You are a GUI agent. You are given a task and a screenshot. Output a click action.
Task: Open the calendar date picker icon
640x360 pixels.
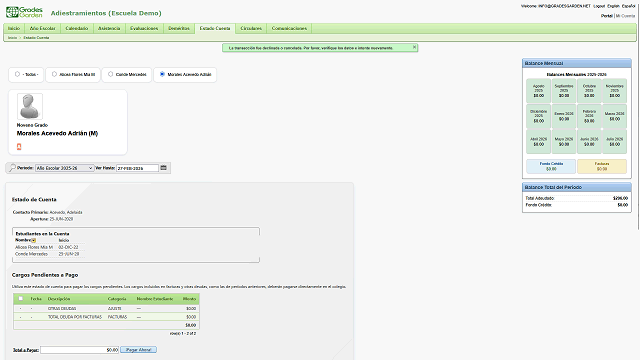[x=163, y=168]
